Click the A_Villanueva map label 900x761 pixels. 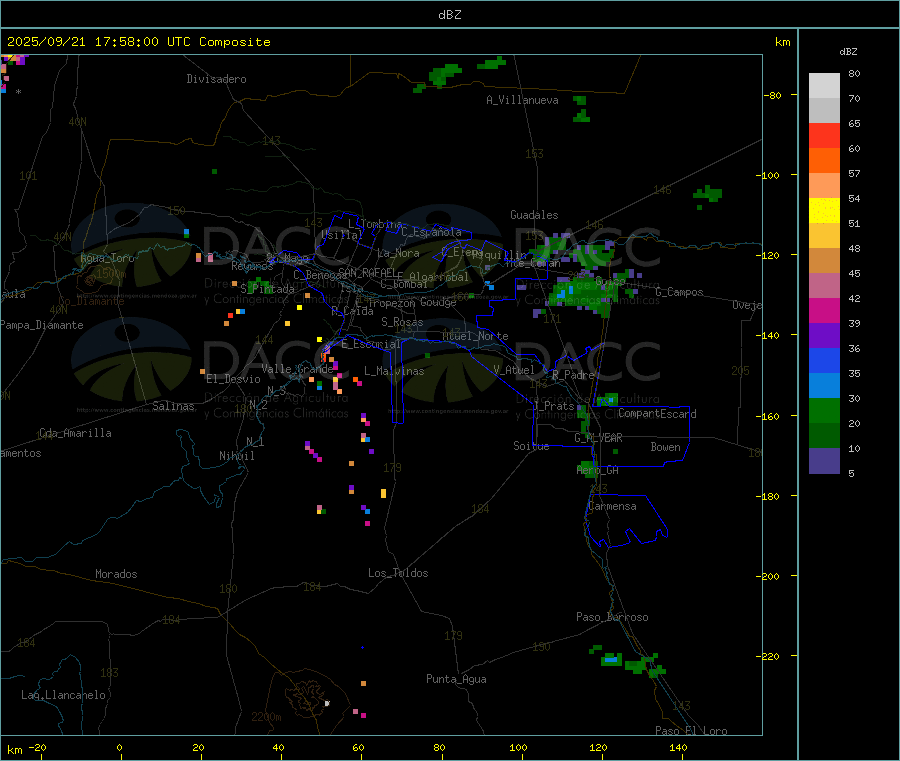(x=522, y=100)
